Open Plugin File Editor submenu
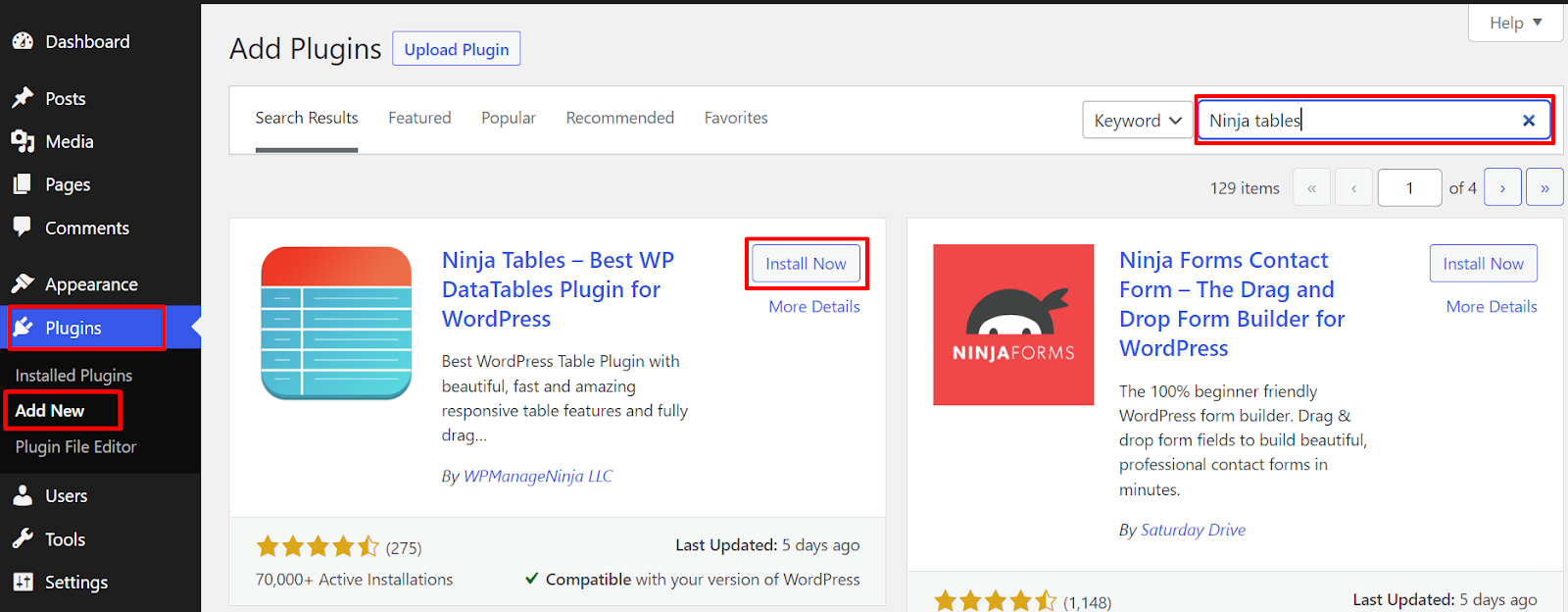This screenshot has height=612, width=1568. [x=75, y=446]
